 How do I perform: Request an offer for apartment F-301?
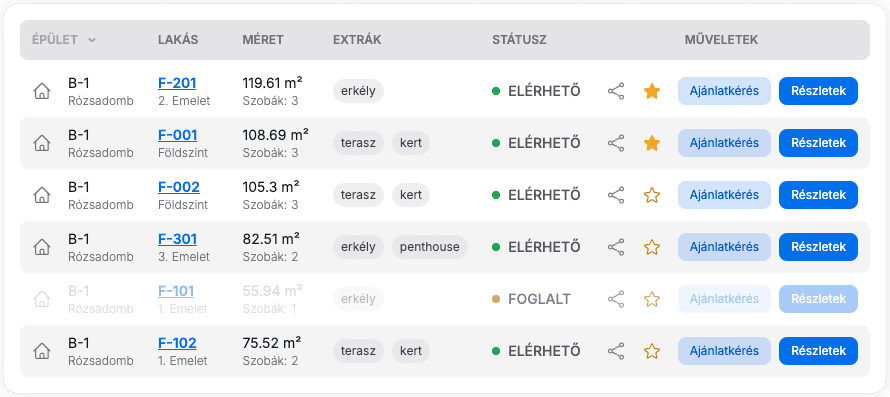[724, 247]
